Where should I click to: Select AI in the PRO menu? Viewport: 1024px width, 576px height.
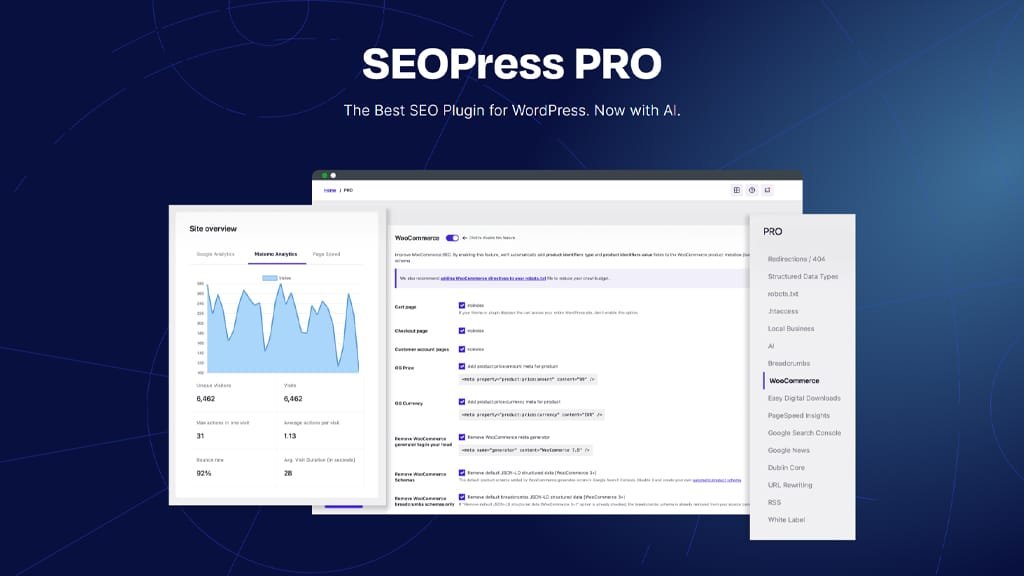pos(771,346)
